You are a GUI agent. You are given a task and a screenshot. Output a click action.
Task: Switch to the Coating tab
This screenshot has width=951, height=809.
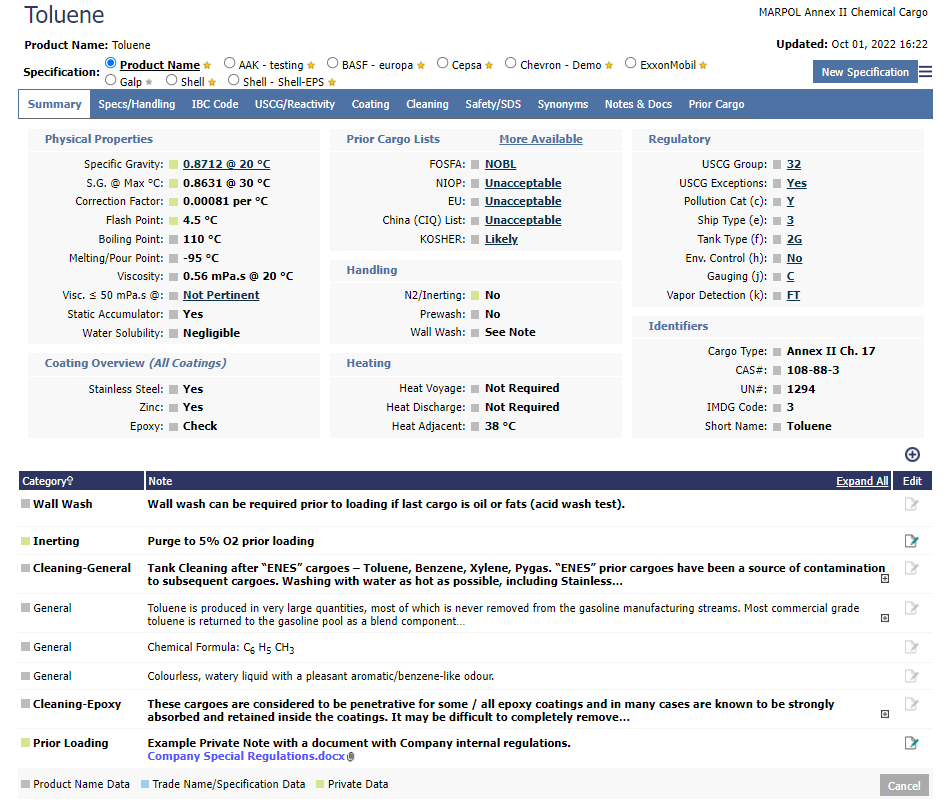(x=370, y=104)
